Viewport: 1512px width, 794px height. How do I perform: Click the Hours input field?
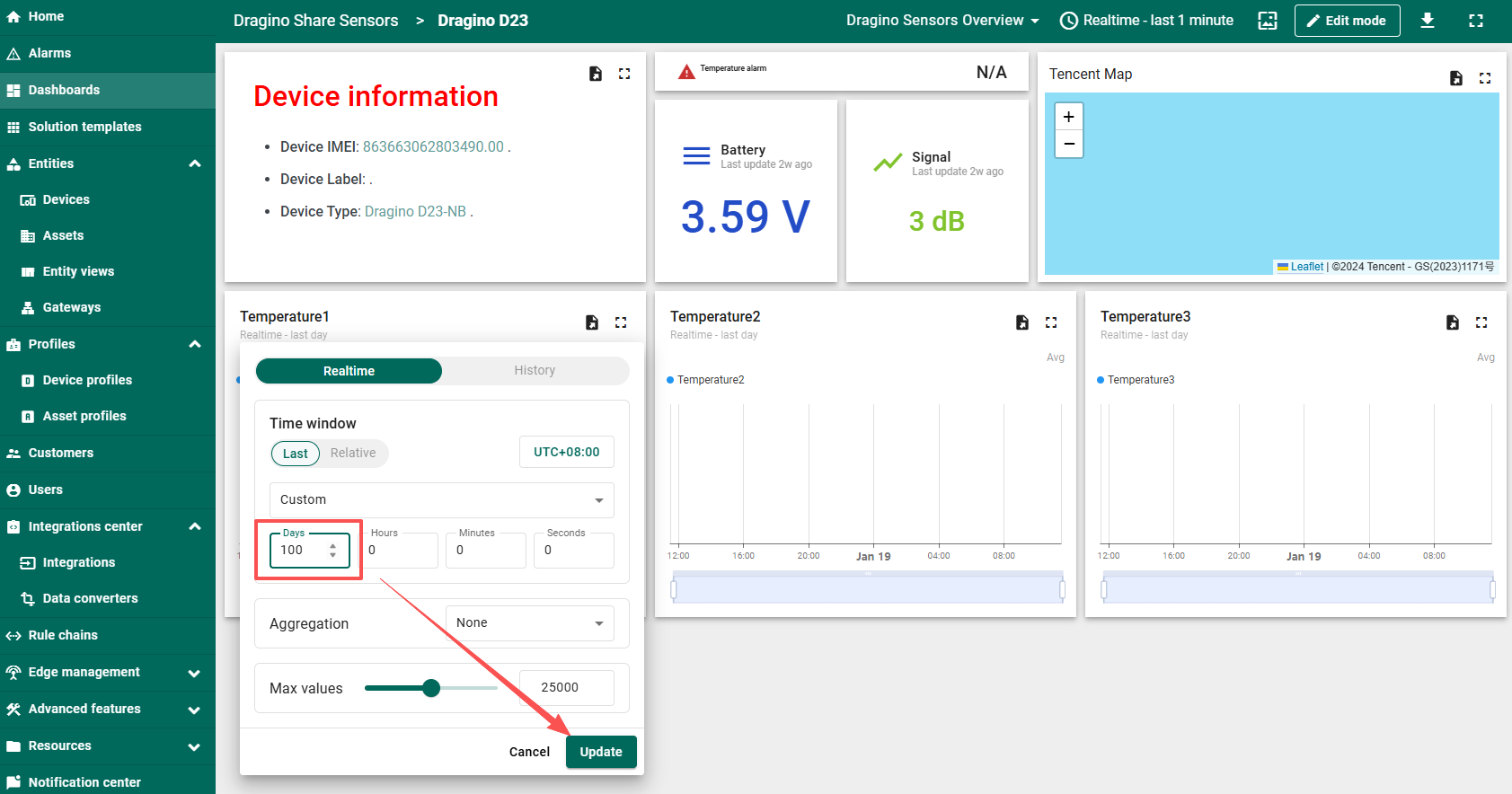coord(401,551)
